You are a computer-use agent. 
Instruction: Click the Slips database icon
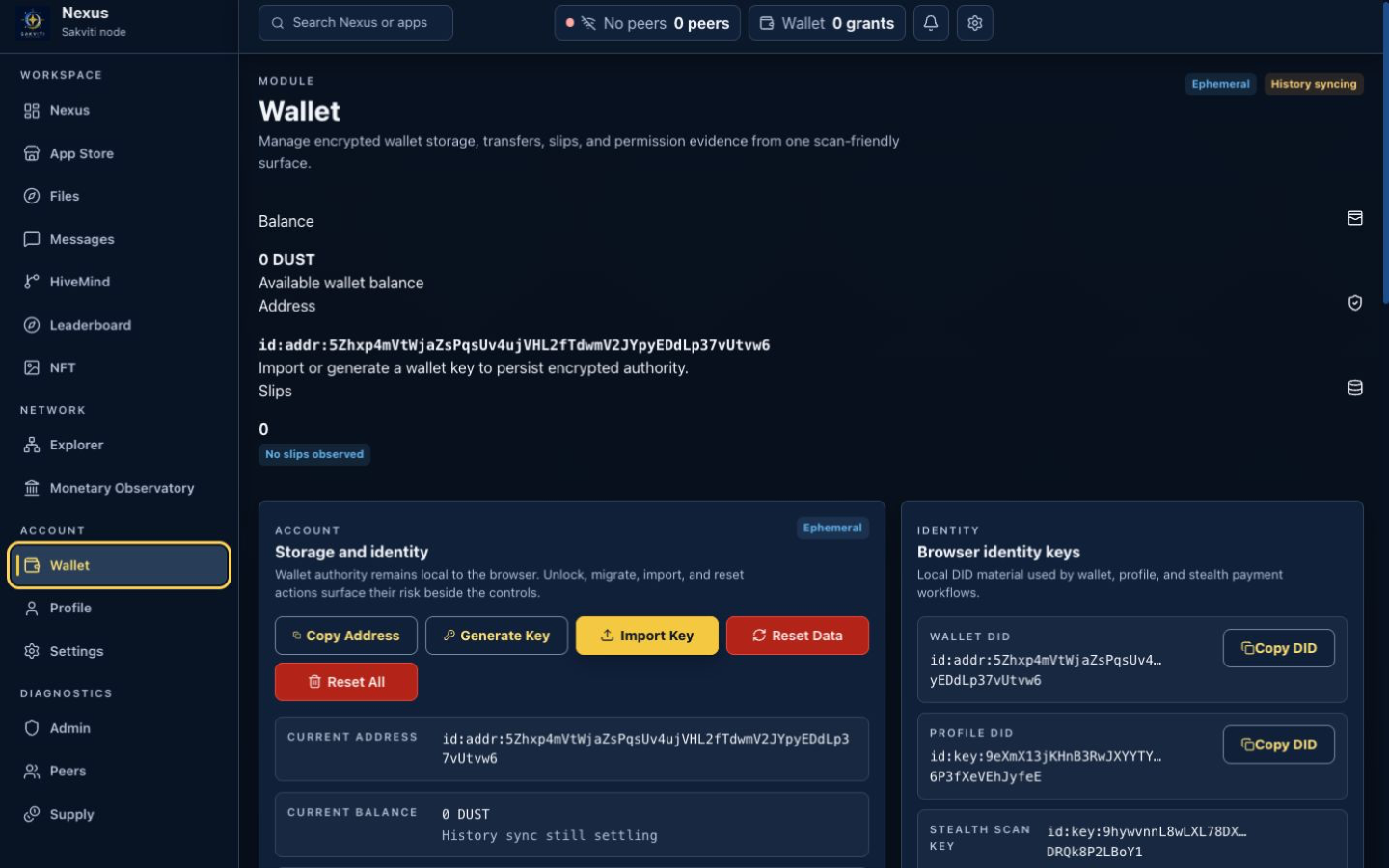(1355, 388)
